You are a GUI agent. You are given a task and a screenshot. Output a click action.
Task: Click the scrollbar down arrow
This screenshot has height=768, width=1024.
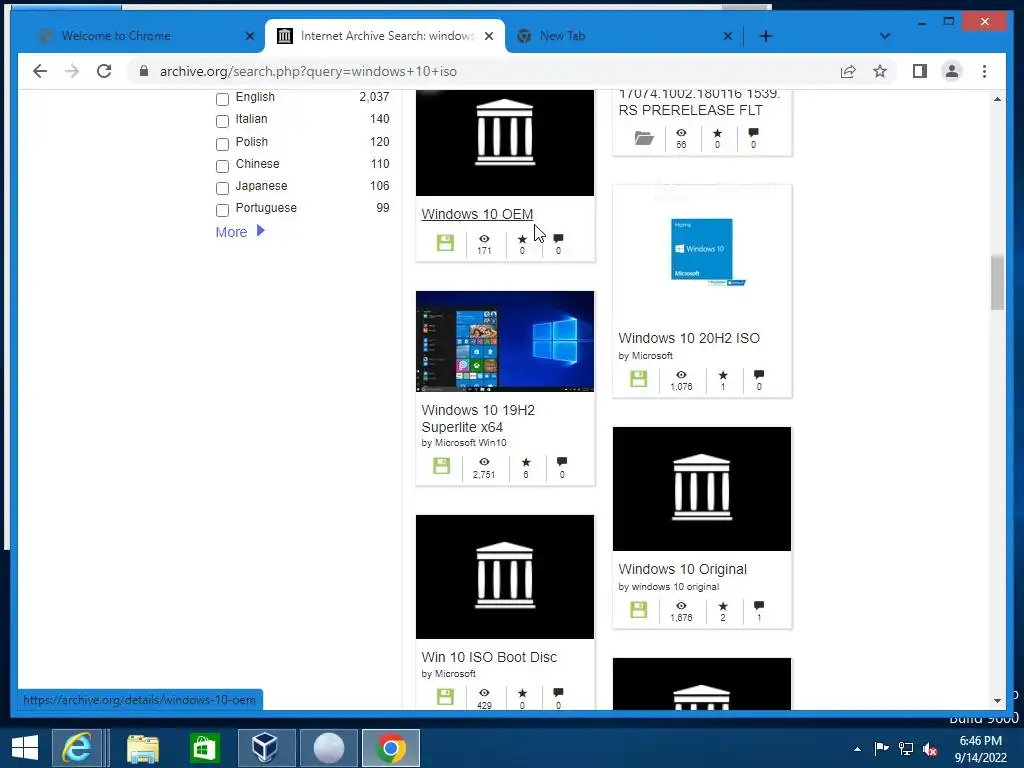997,701
